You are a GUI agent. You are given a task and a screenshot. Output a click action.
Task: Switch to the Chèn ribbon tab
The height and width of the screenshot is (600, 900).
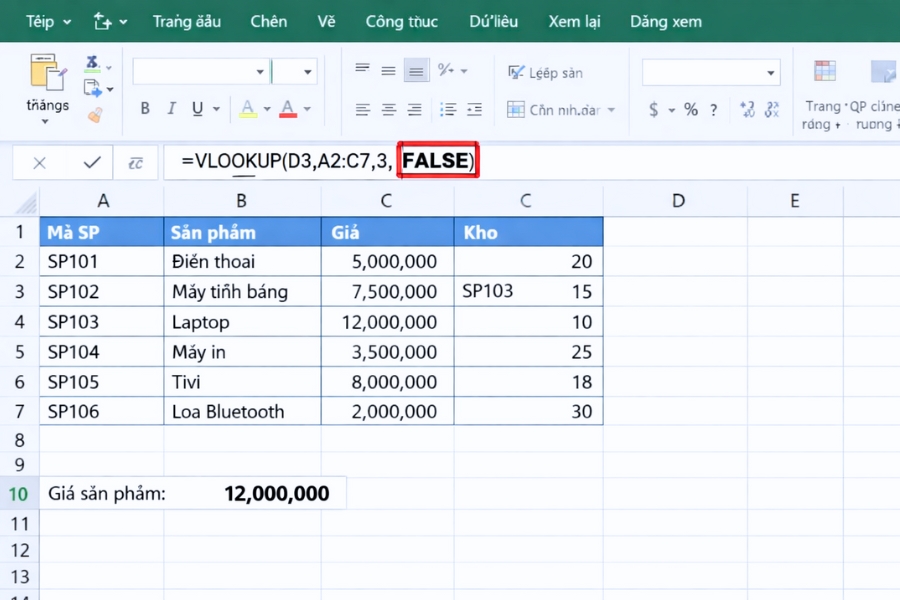(x=268, y=21)
